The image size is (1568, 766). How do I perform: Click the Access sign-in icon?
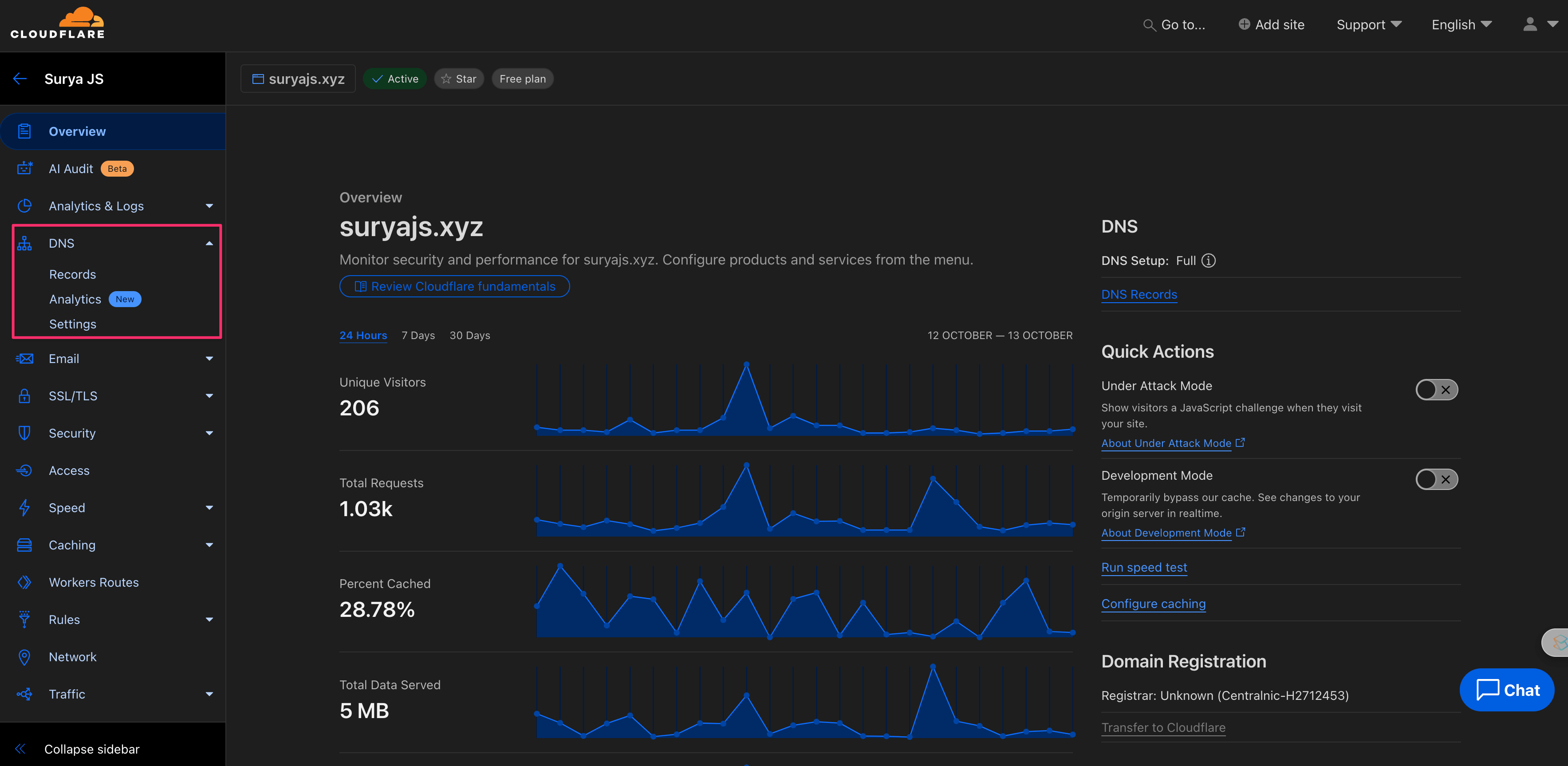[x=24, y=470]
